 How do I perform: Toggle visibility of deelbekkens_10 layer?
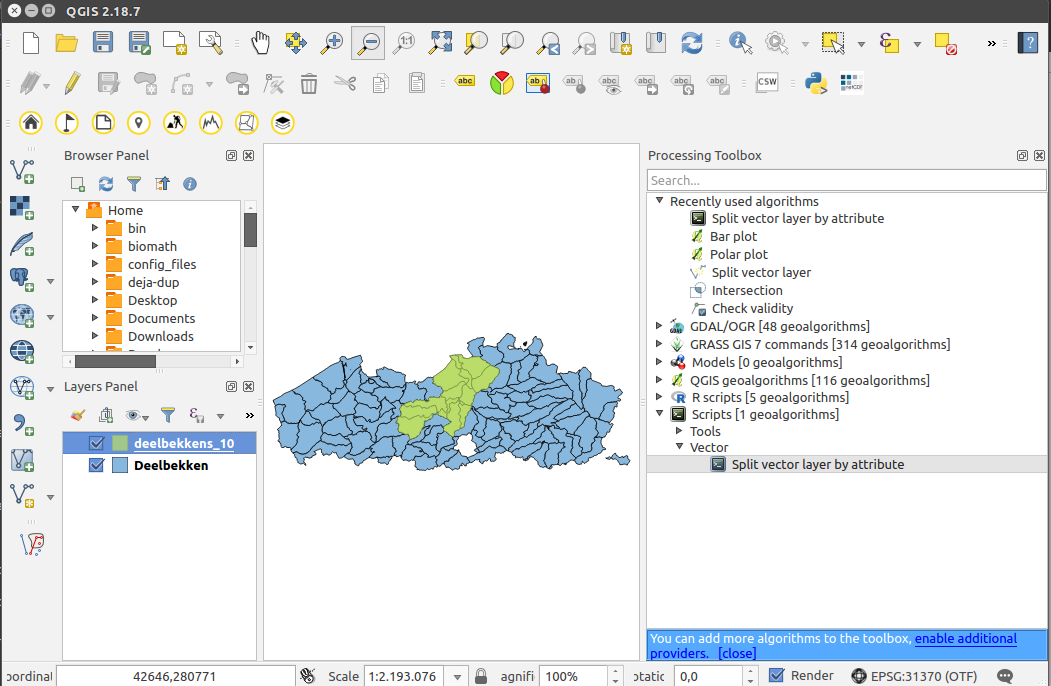pyautogui.click(x=97, y=443)
